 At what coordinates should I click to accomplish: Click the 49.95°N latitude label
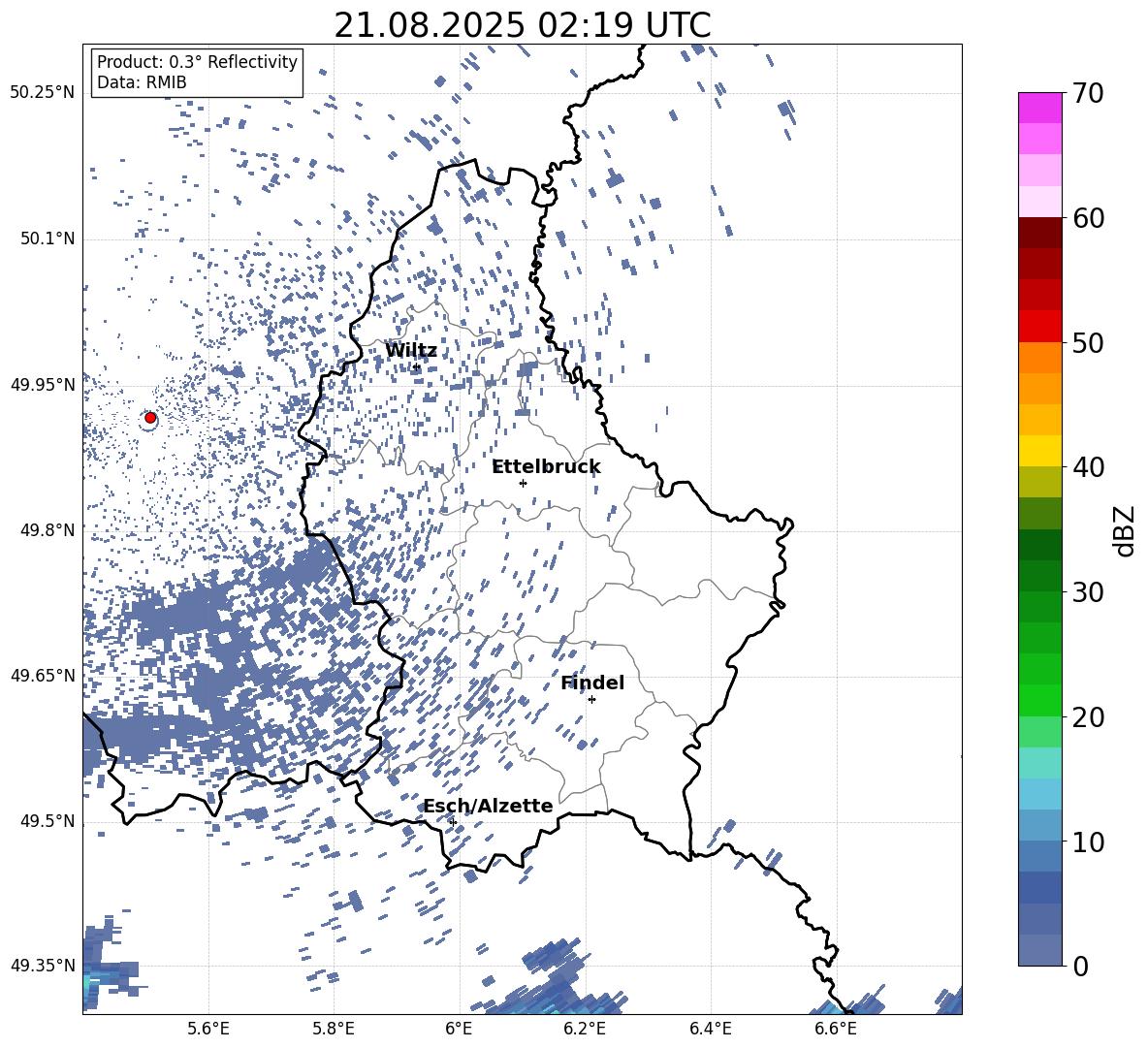(x=43, y=385)
